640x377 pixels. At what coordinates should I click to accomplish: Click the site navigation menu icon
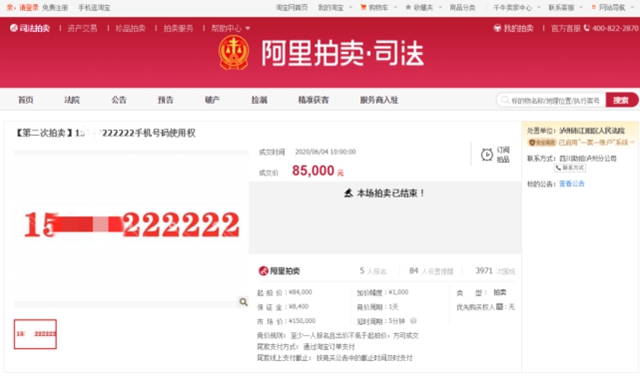point(593,7)
